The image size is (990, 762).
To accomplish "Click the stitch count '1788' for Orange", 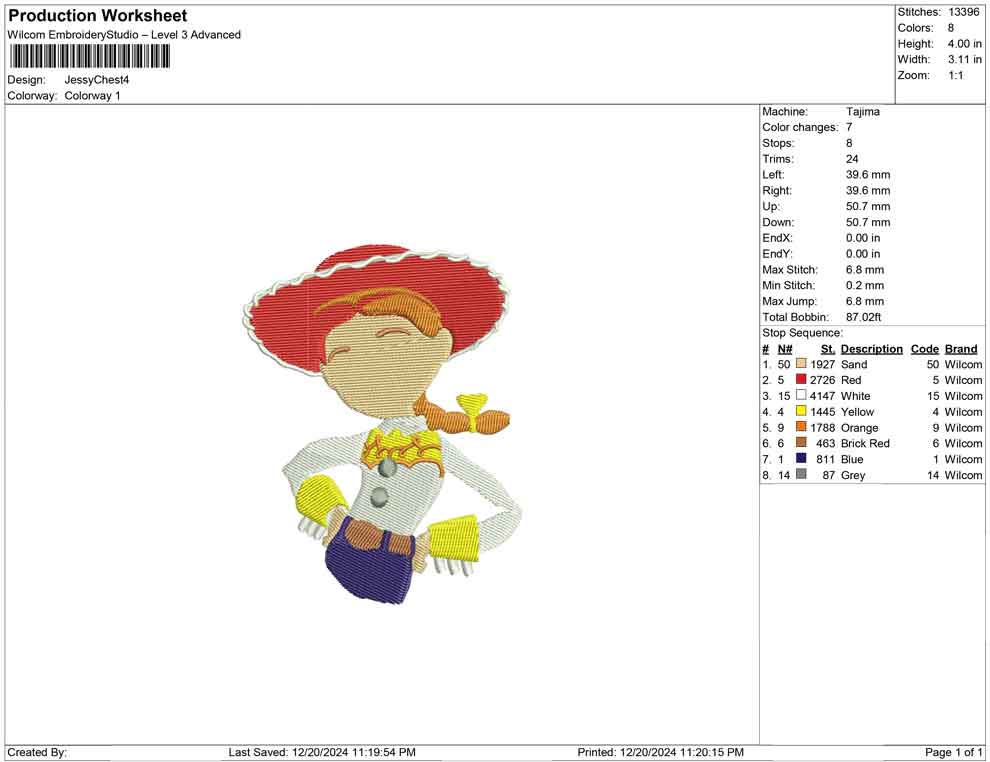I will coord(823,427).
